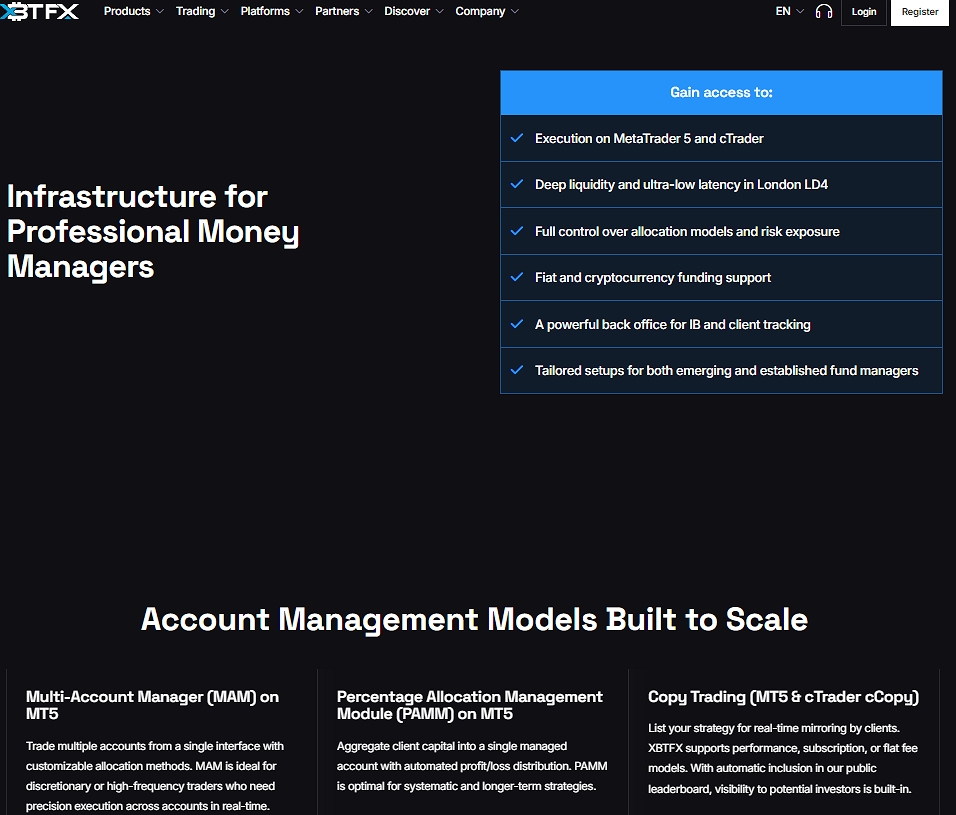Click checkmark beside Deep liquidity line
Screen dimensions: 956x815
pyautogui.click(x=516, y=184)
